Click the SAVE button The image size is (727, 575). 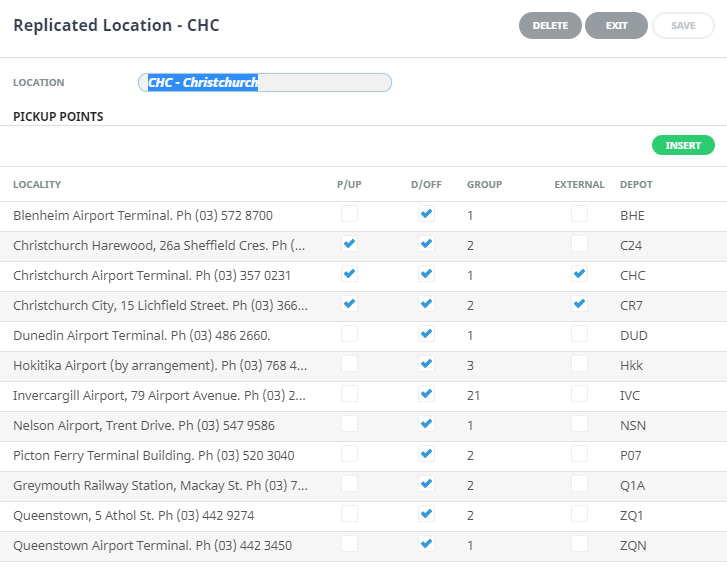(x=683, y=26)
